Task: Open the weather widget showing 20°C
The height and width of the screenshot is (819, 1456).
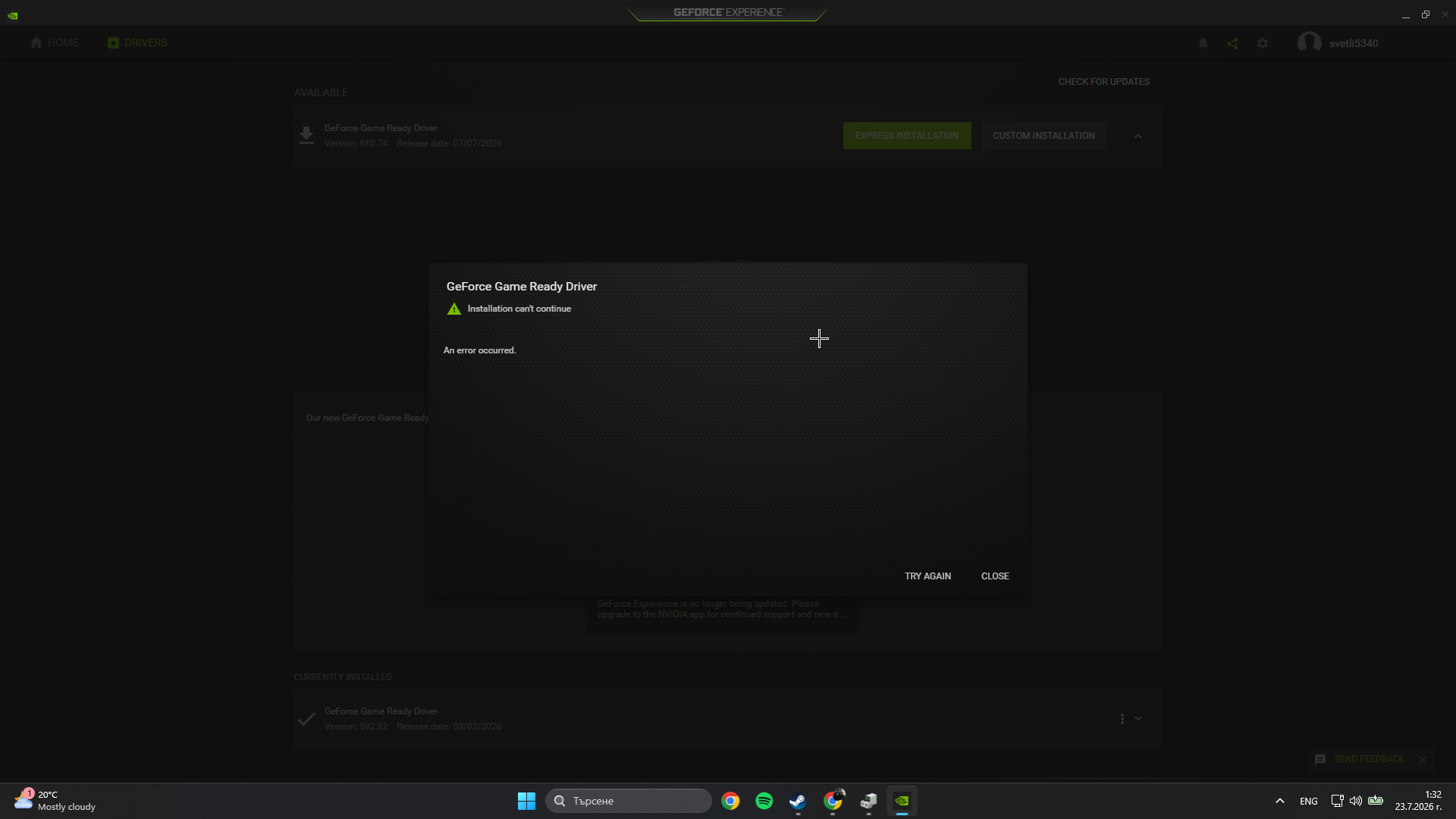Action: [55, 801]
